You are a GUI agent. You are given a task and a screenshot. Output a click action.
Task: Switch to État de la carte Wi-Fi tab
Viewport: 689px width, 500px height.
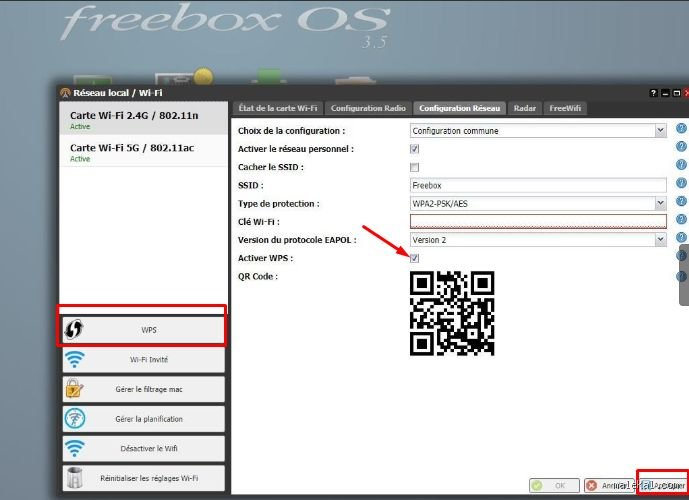tap(278, 108)
